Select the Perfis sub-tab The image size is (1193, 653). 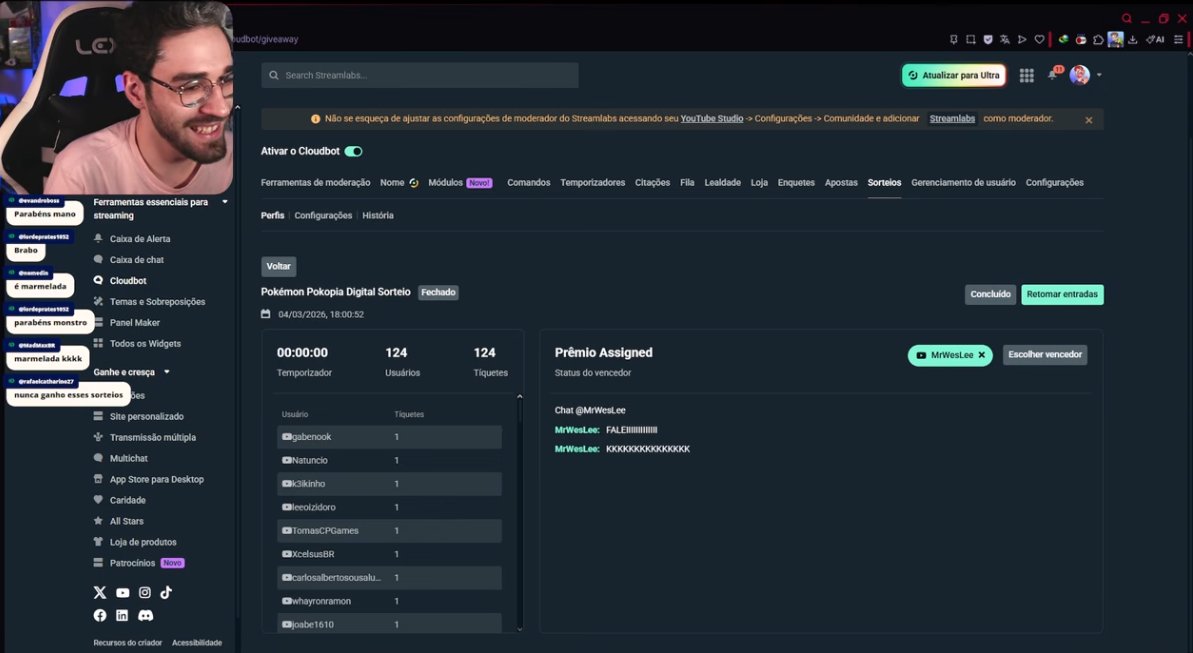[x=272, y=215]
